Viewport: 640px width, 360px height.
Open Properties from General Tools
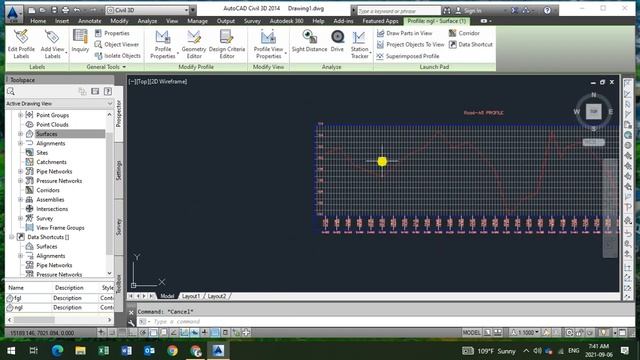[x=112, y=33]
